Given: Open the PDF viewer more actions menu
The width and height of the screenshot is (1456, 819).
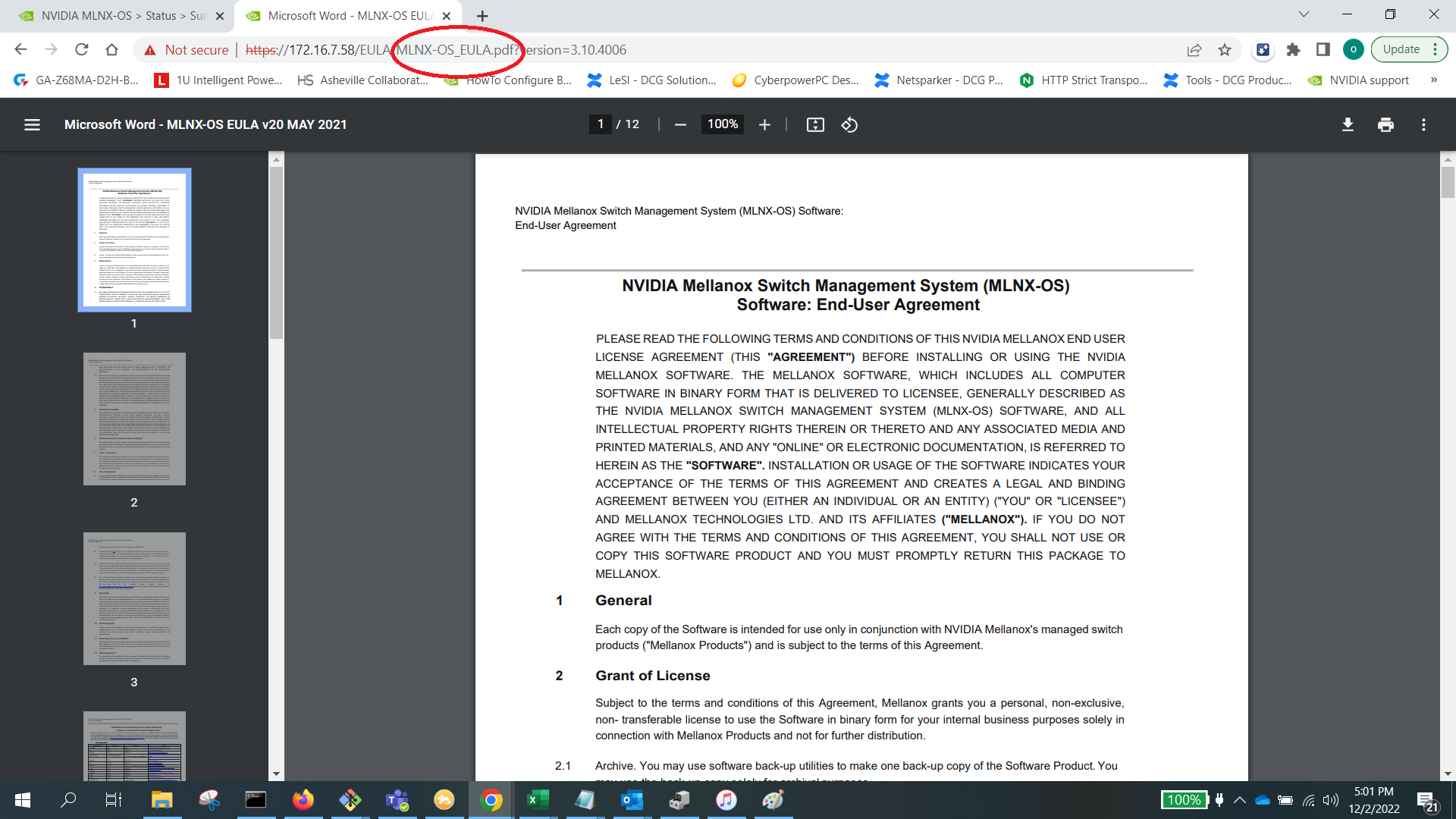Looking at the screenshot, I should (1423, 124).
